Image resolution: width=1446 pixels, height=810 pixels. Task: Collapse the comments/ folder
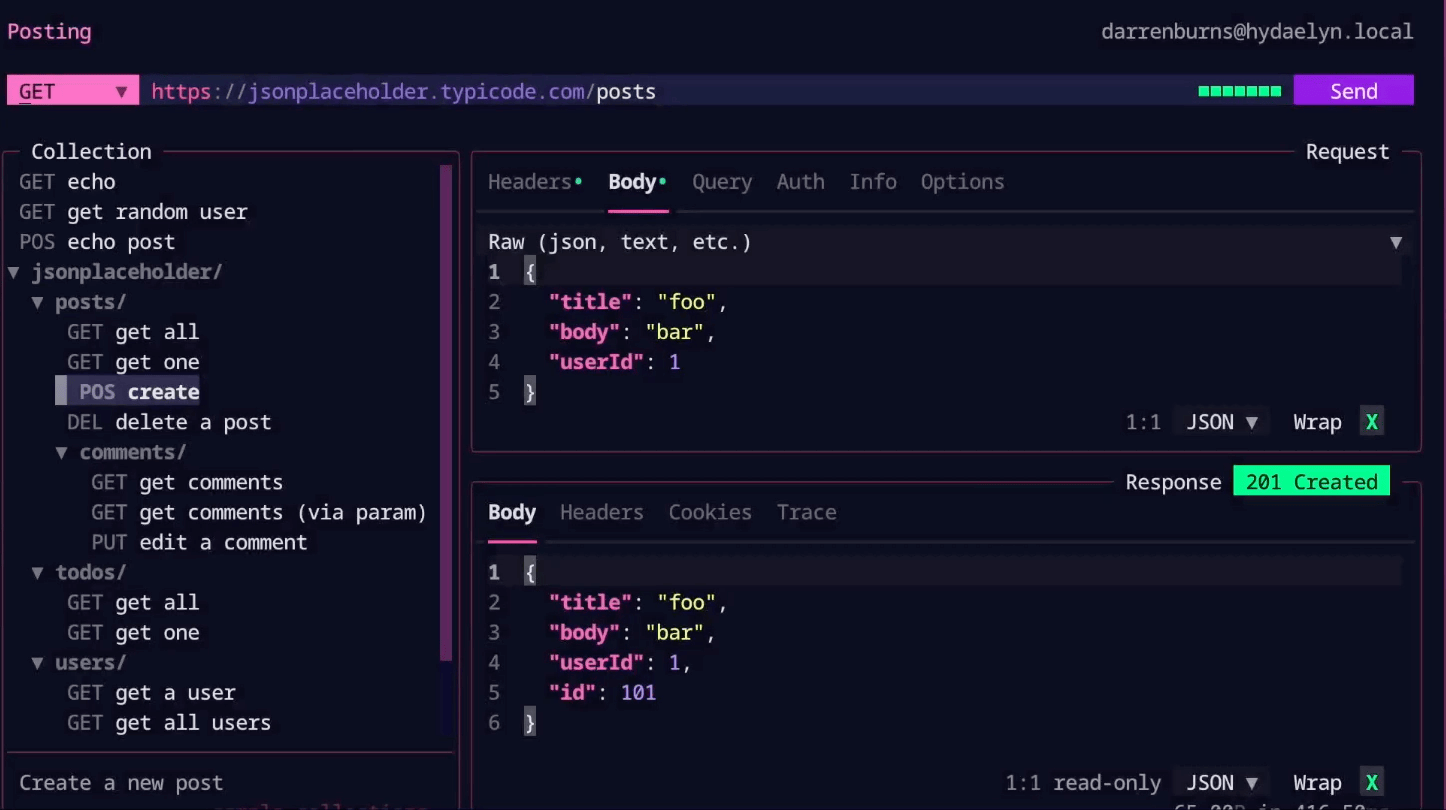[x=62, y=452]
